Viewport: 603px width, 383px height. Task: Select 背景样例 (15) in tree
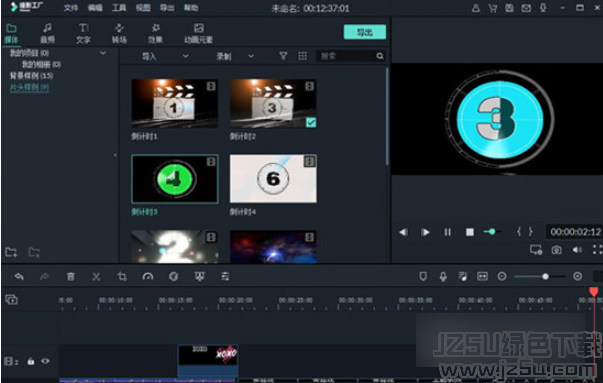pos(32,75)
